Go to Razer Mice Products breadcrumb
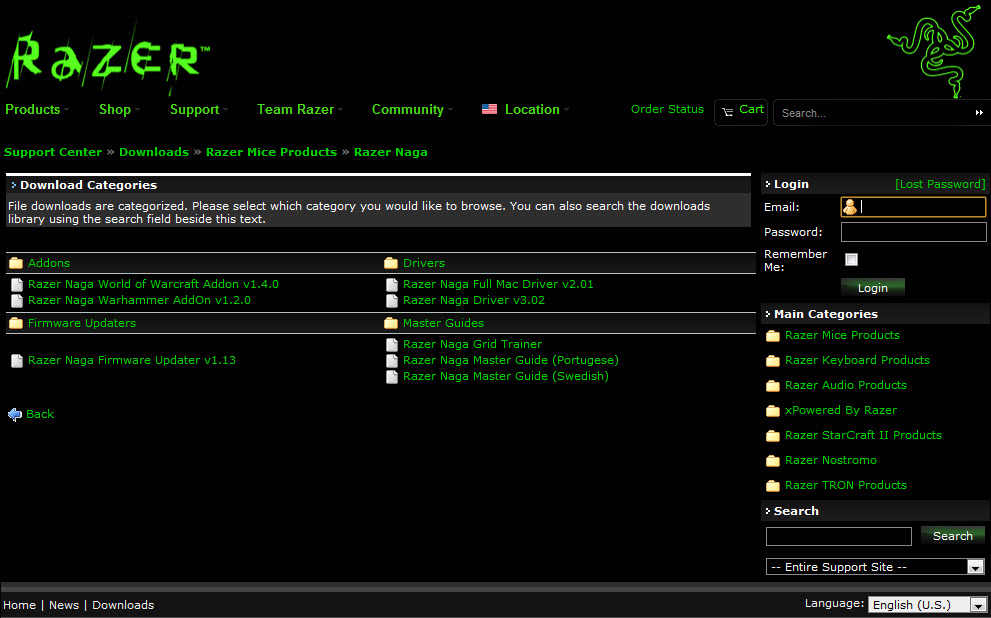The height and width of the screenshot is (618, 991). coord(271,152)
